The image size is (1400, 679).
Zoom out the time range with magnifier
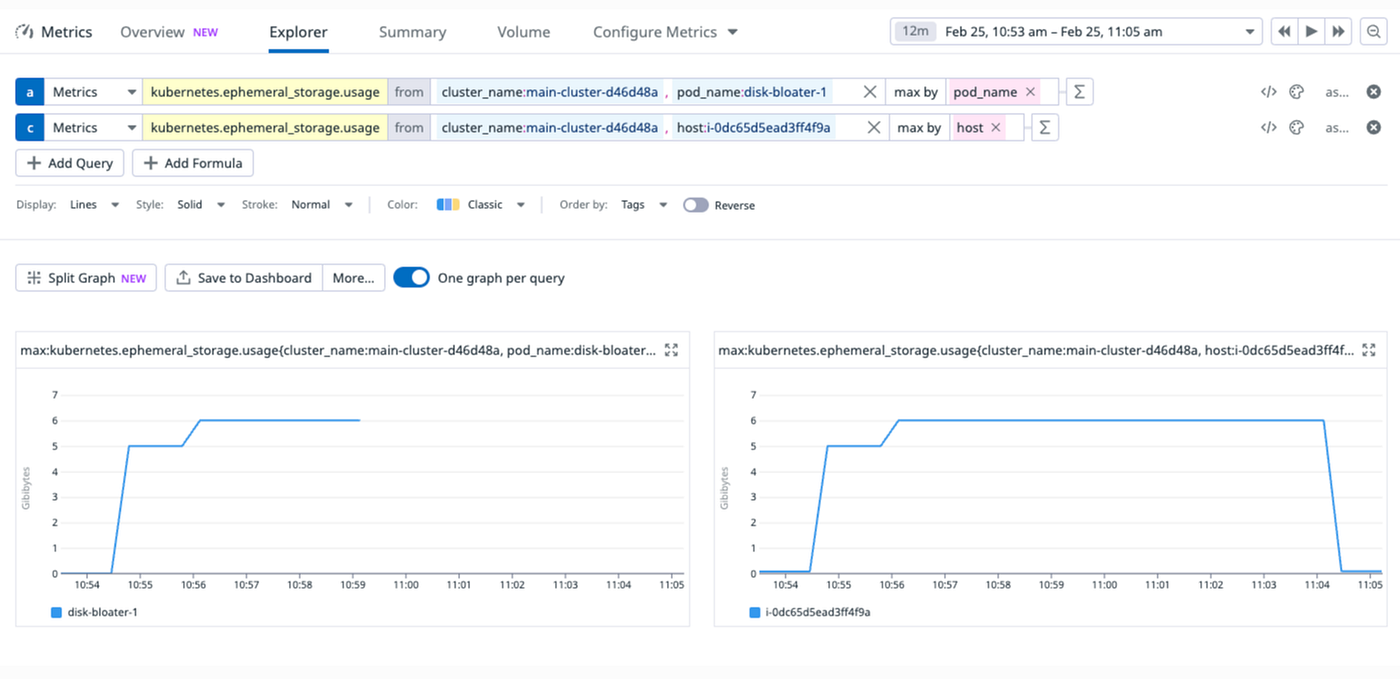tap(1373, 32)
